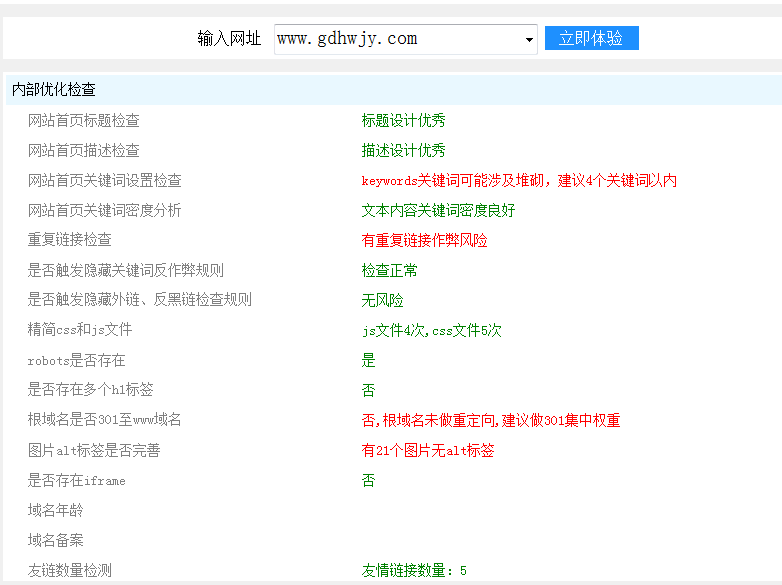Select the green 描述设计优秀 result
The height and width of the screenshot is (585, 782).
coord(403,151)
